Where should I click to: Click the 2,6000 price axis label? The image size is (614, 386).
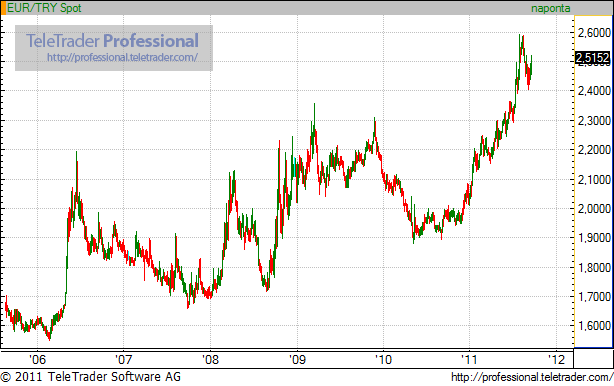[594, 33]
